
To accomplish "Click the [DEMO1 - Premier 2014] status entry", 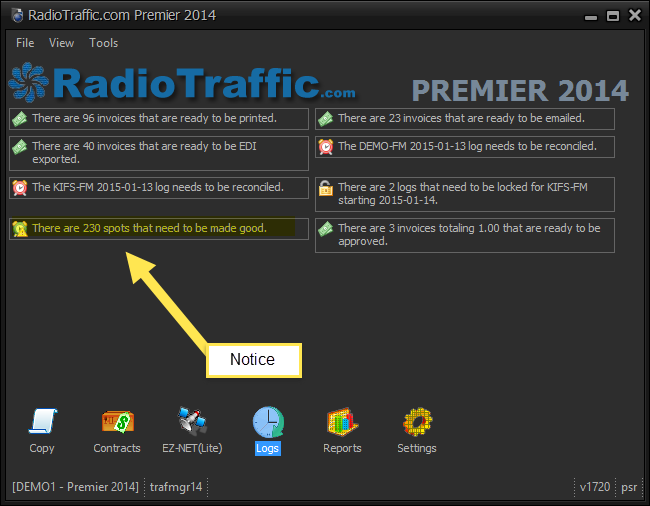I will click(75, 487).
